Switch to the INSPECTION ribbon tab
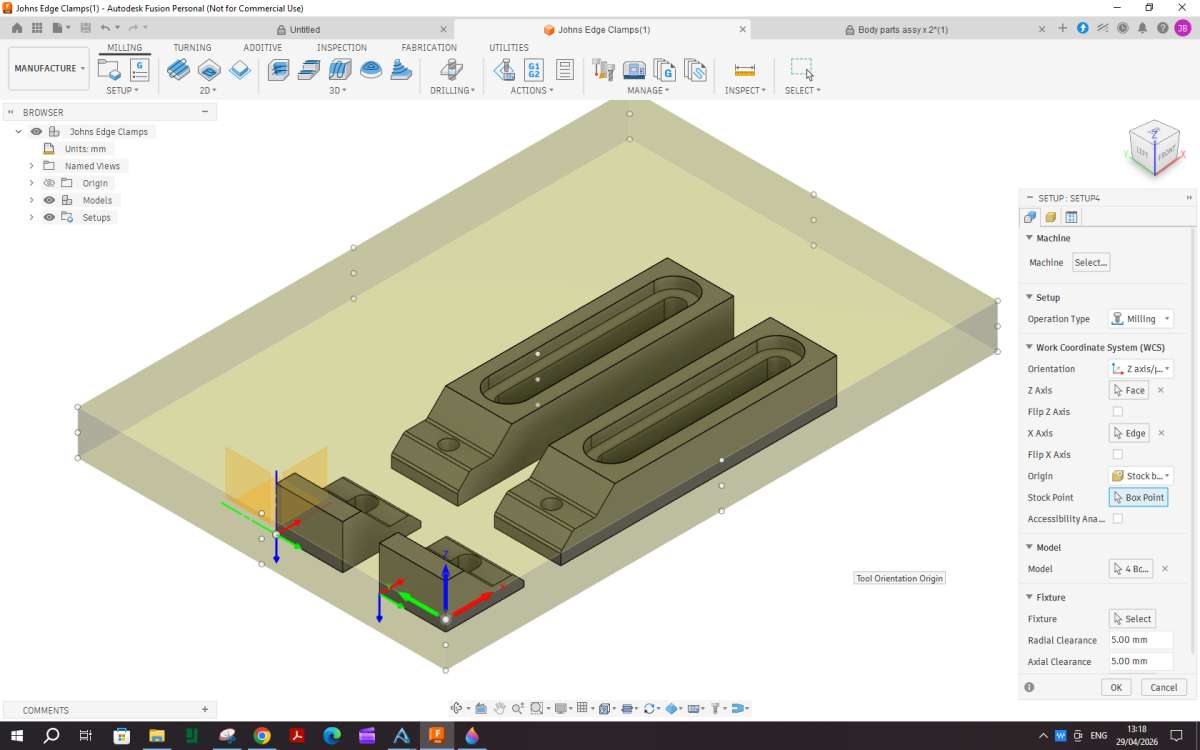1200x750 pixels. coord(342,47)
